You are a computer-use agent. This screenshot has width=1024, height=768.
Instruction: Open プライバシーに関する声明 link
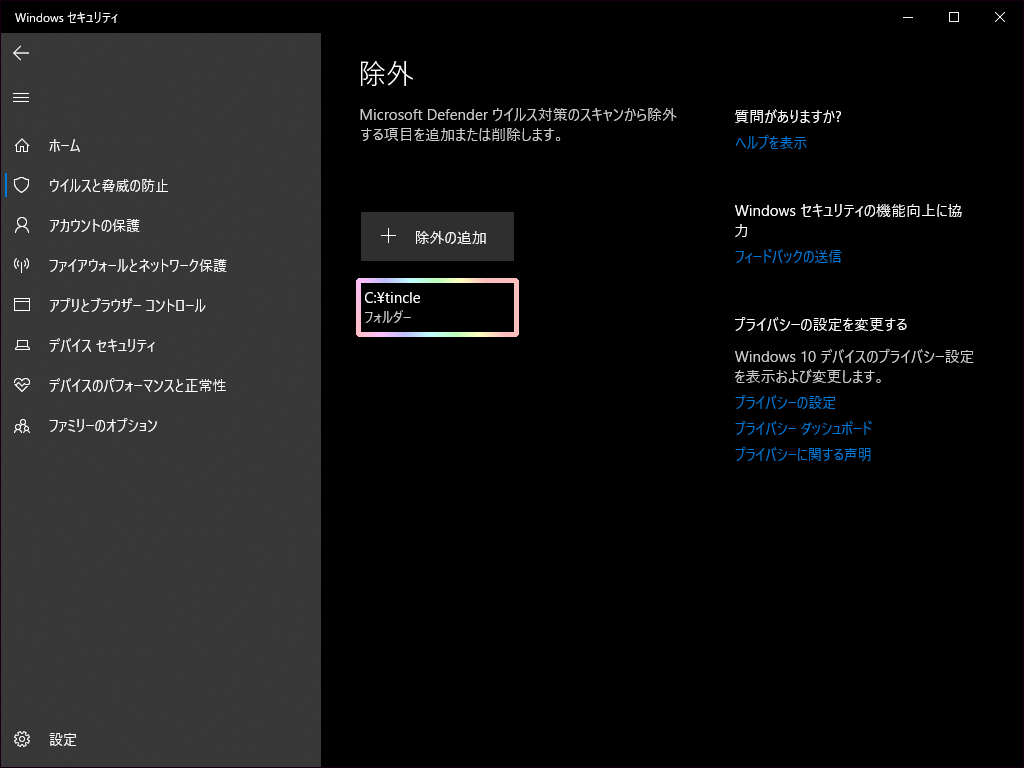(x=803, y=455)
